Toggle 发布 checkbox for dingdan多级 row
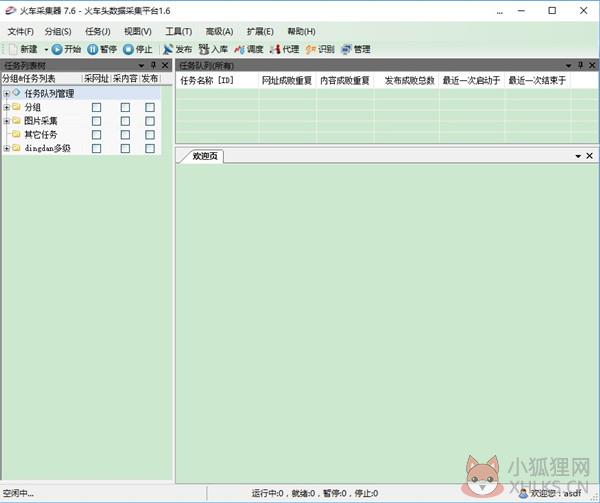Image resolution: width=600 pixels, height=503 pixels. [150, 148]
